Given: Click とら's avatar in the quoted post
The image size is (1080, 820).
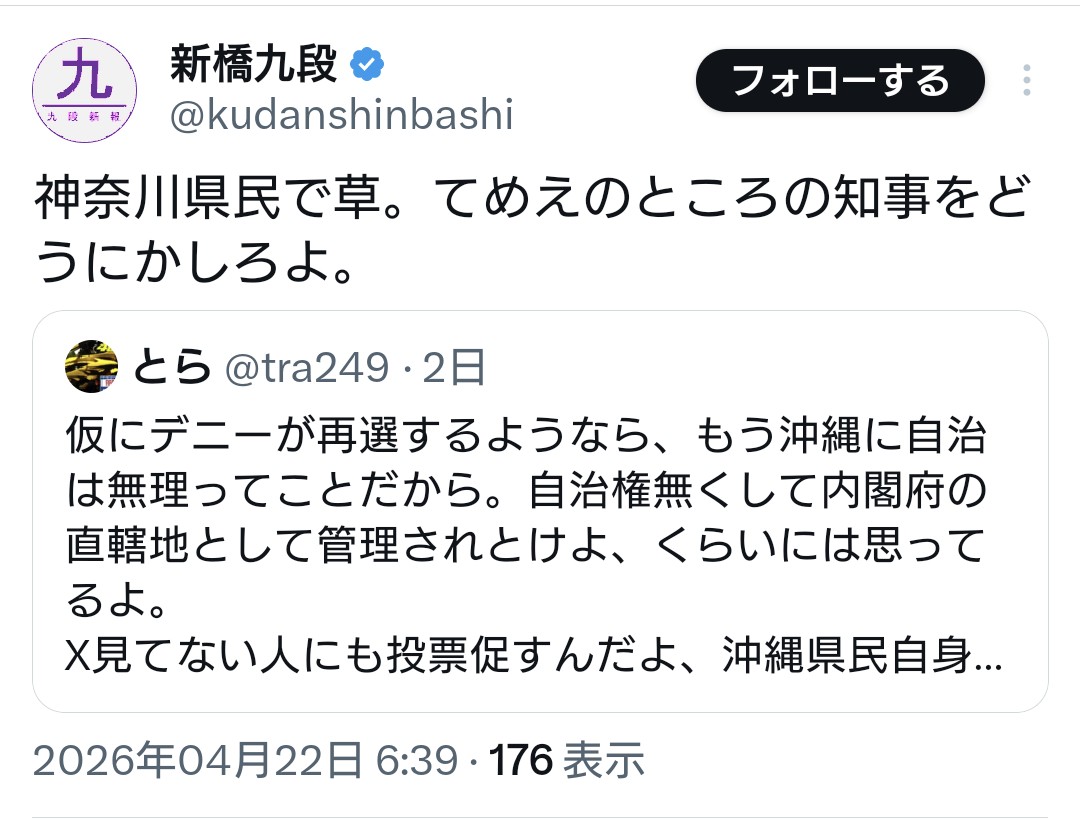Looking at the screenshot, I should 92,369.
